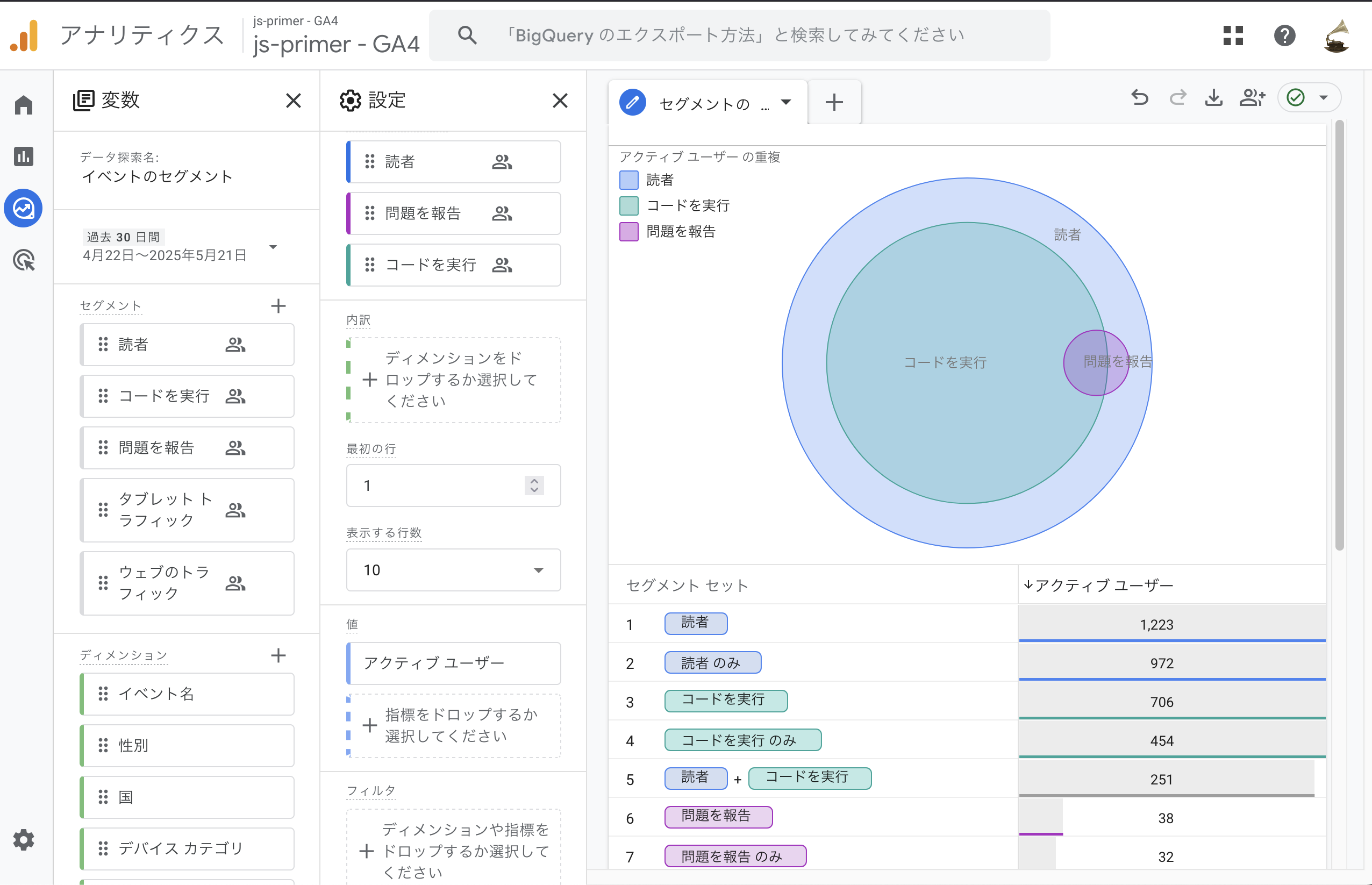Click the 問題を報告 のみ chip in row 7
The height and width of the screenshot is (885, 1372).
735,857
